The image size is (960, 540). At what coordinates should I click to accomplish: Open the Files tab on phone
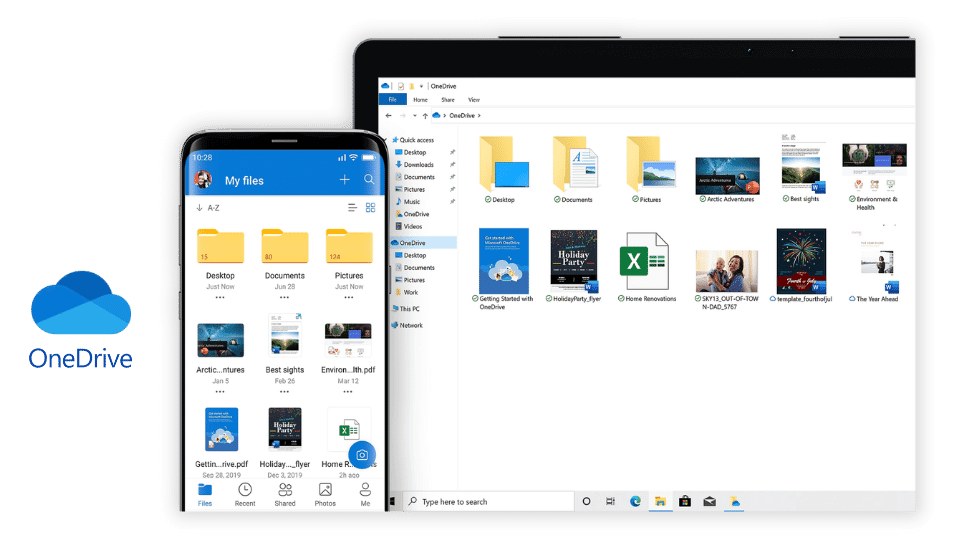pyautogui.click(x=205, y=495)
